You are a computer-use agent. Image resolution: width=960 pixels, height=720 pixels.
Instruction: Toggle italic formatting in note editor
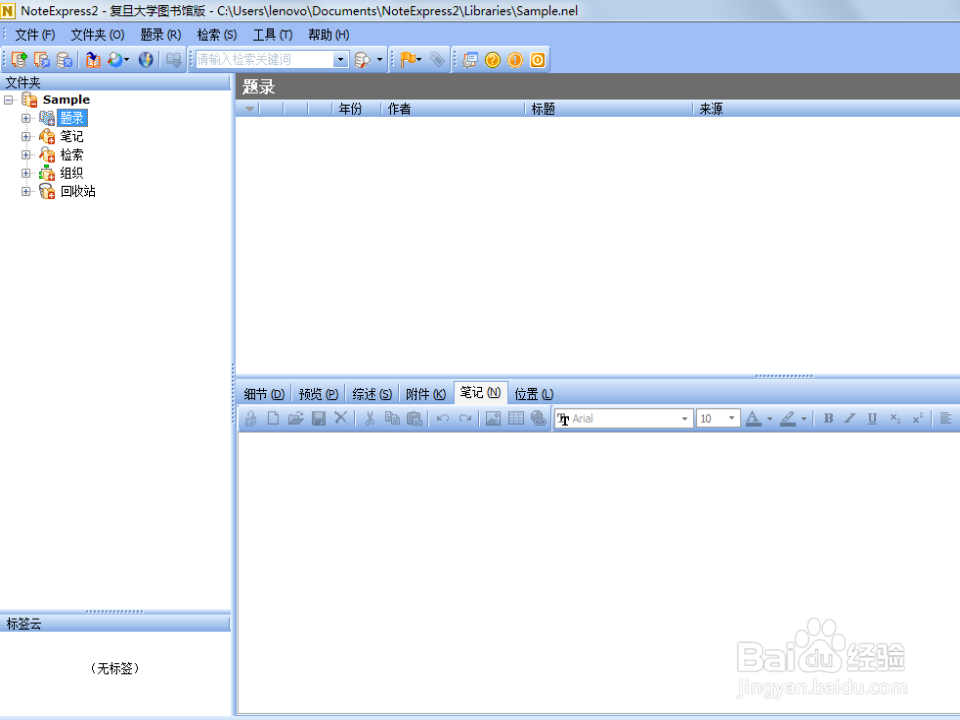pos(850,418)
